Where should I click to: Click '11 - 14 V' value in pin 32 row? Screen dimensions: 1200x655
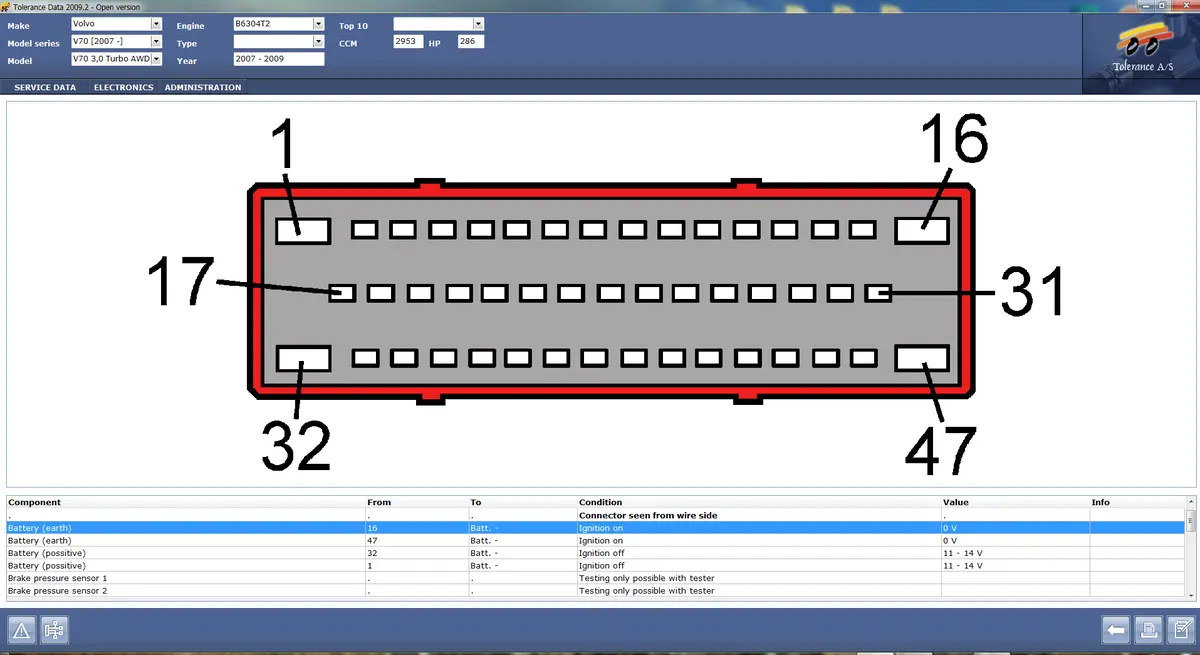click(1014, 553)
